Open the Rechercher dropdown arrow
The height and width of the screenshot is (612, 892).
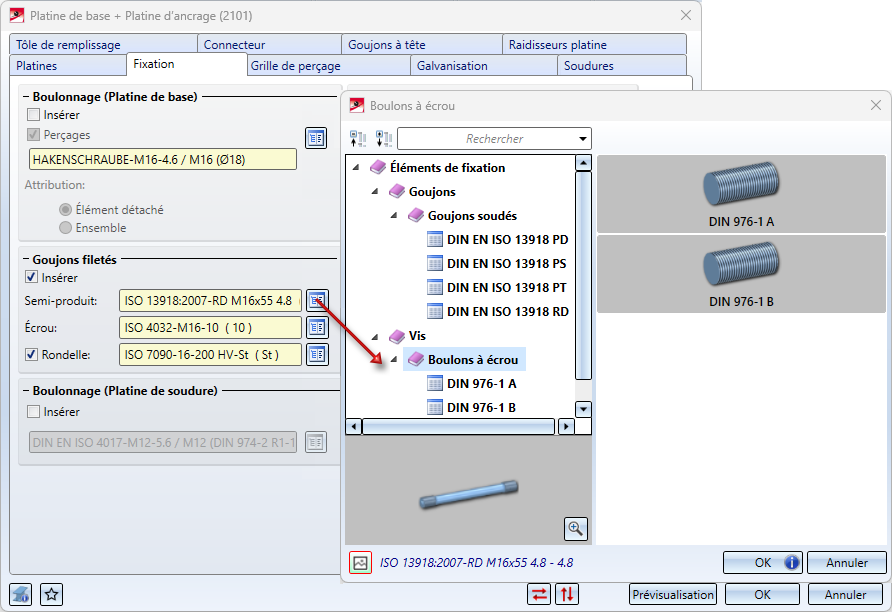pyautogui.click(x=583, y=139)
